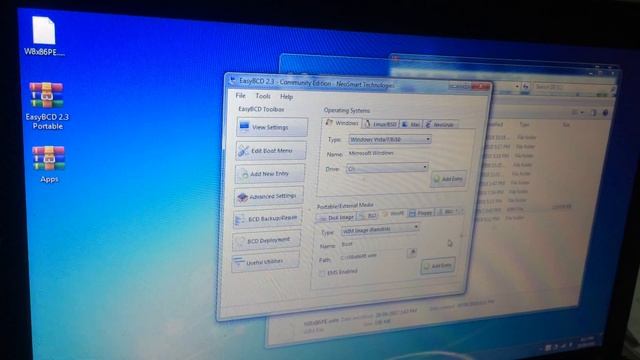The width and height of the screenshot is (640, 360).
Task: Open the Apps archive icon on desktop
Action: coord(49,164)
